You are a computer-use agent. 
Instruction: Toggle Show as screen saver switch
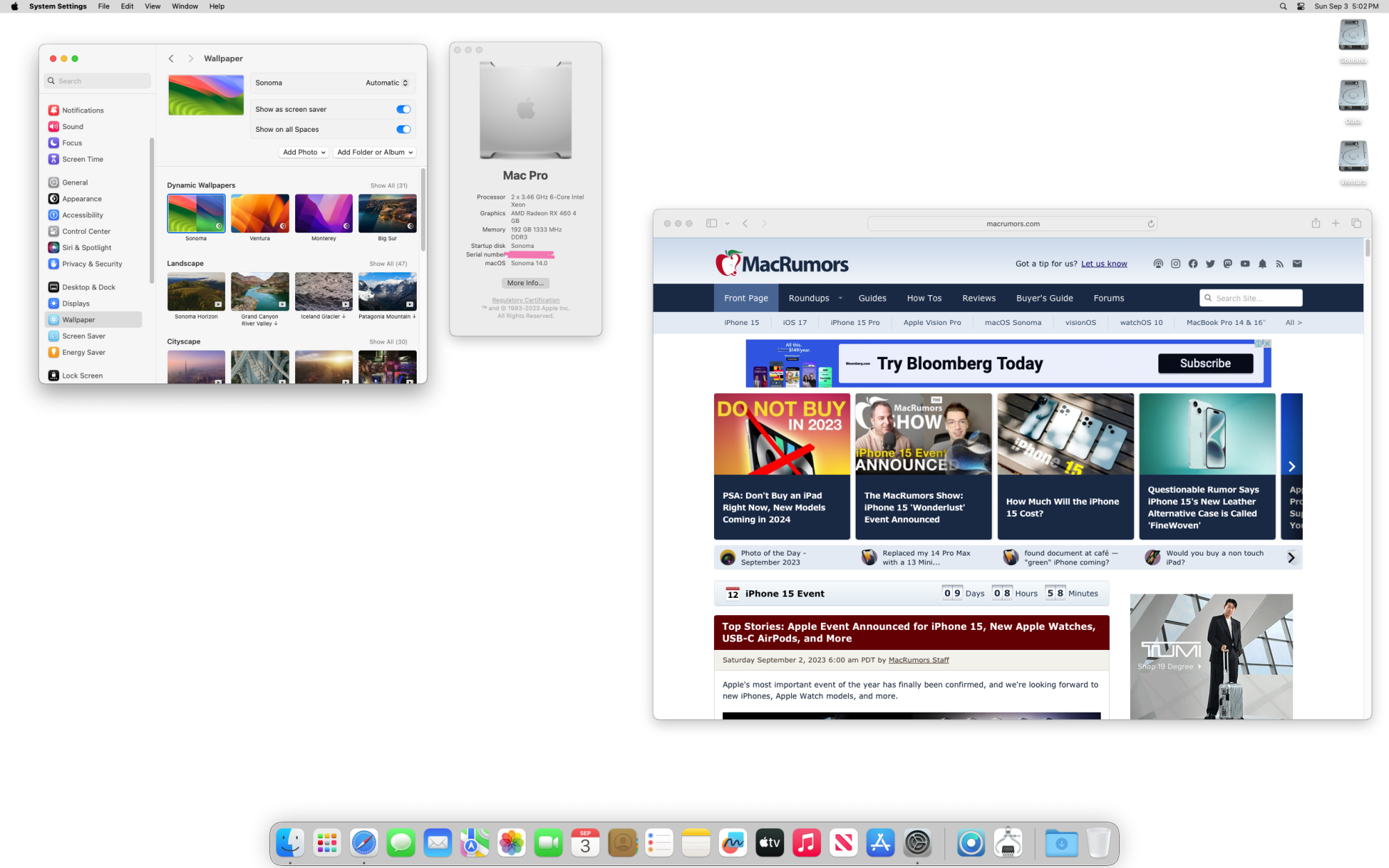404,109
